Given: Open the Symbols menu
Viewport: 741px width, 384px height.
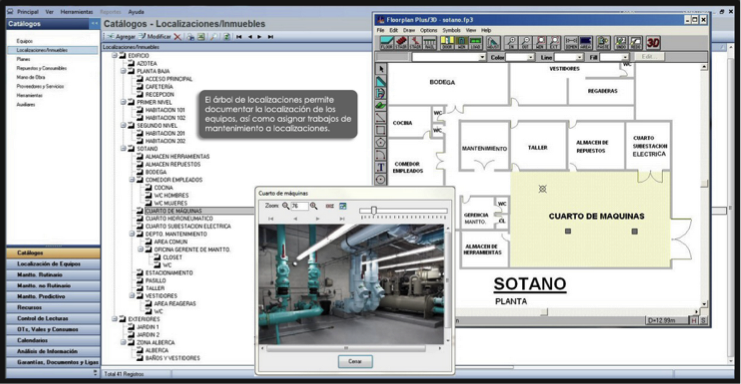Looking at the screenshot, I should (451, 30).
